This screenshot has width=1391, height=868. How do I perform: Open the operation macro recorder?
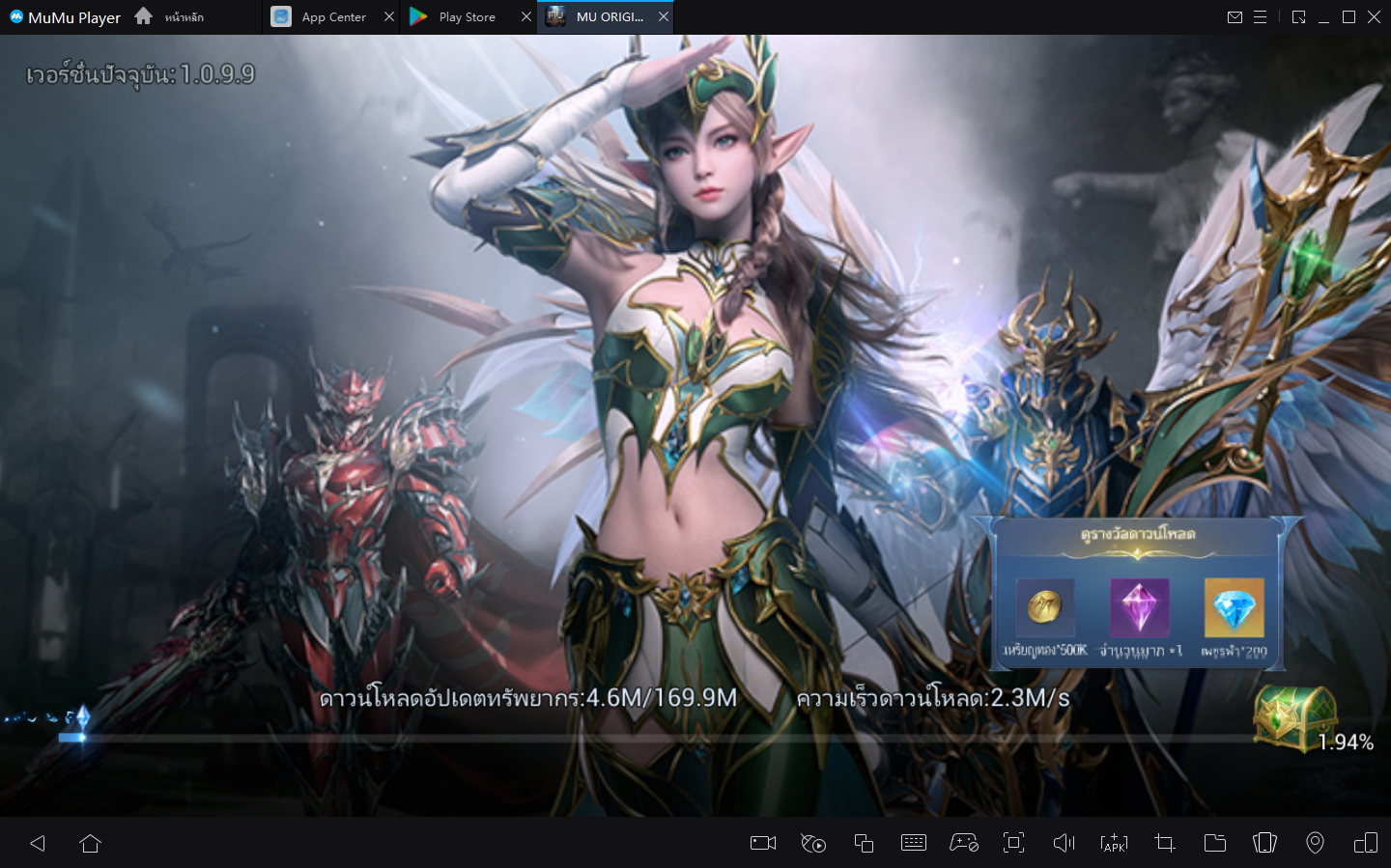(x=813, y=843)
